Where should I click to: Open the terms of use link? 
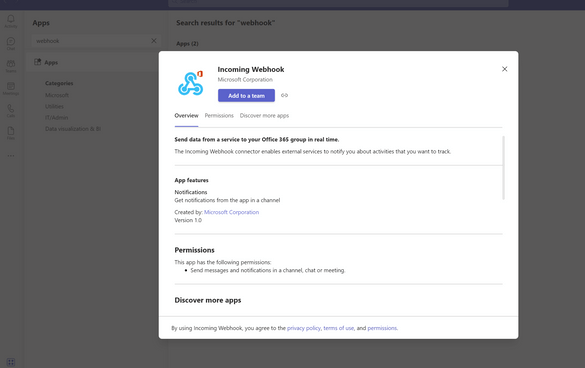pyautogui.click(x=338, y=328)
